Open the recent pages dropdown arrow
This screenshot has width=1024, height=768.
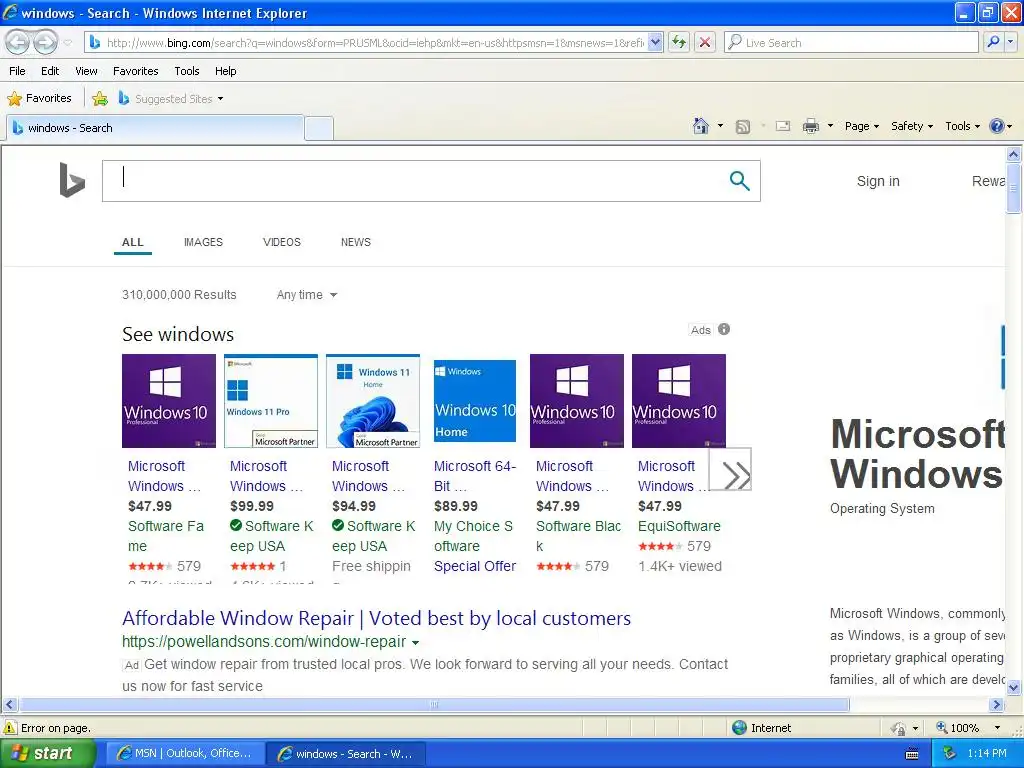[68, 43]
